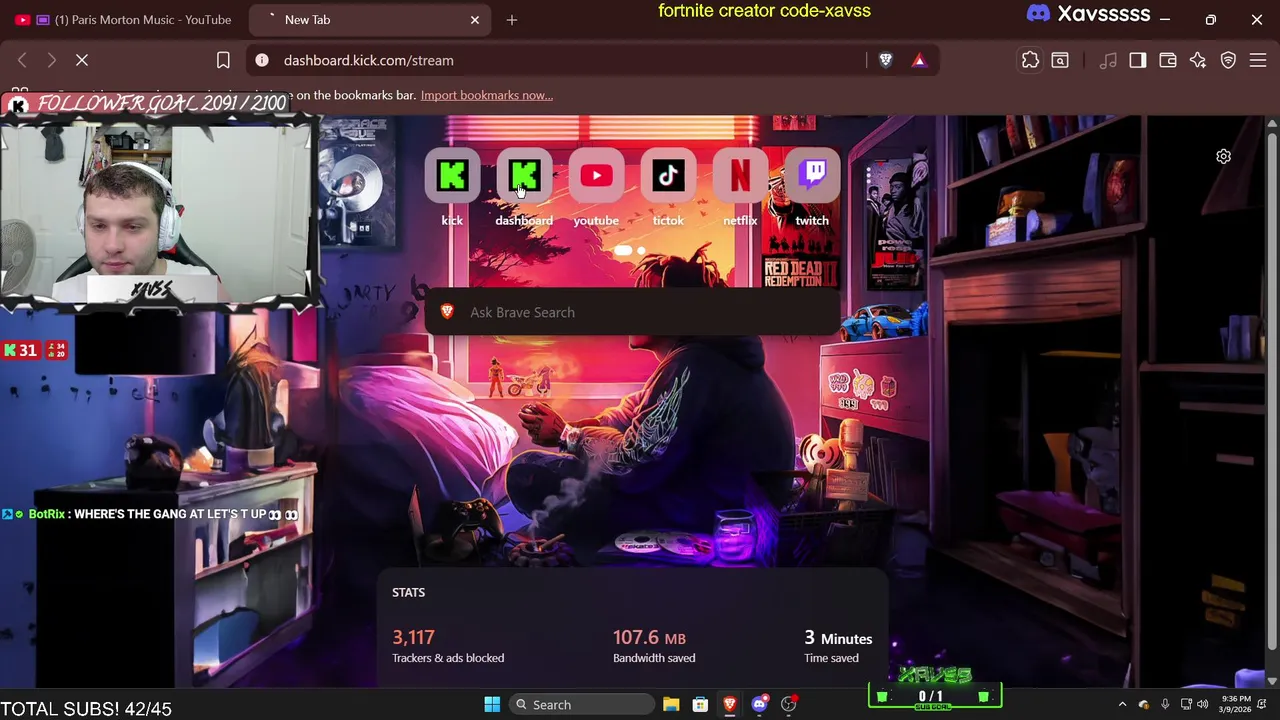The width and height of the screenshot is (1280, 720).
Task: Open the Brave VPN shield icon
Action: (x=1228, y=60)
